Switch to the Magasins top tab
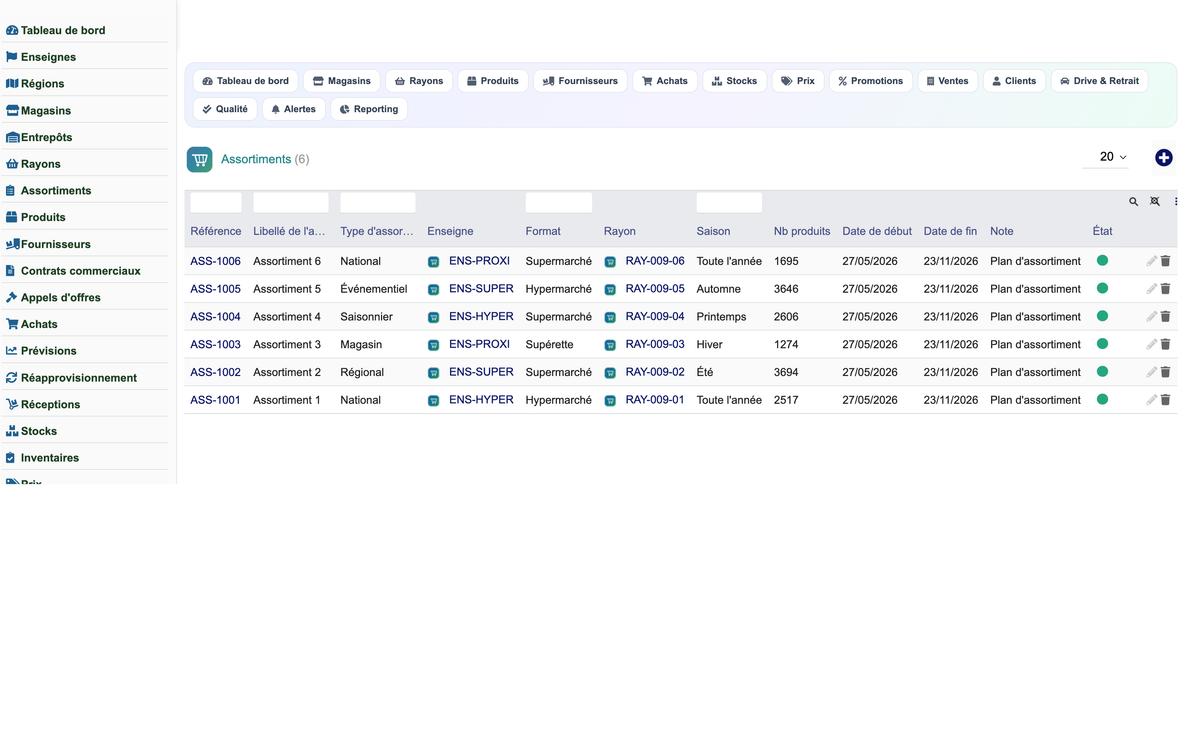Viewport: 1200px width, 743px height. [x=342, y=81]
